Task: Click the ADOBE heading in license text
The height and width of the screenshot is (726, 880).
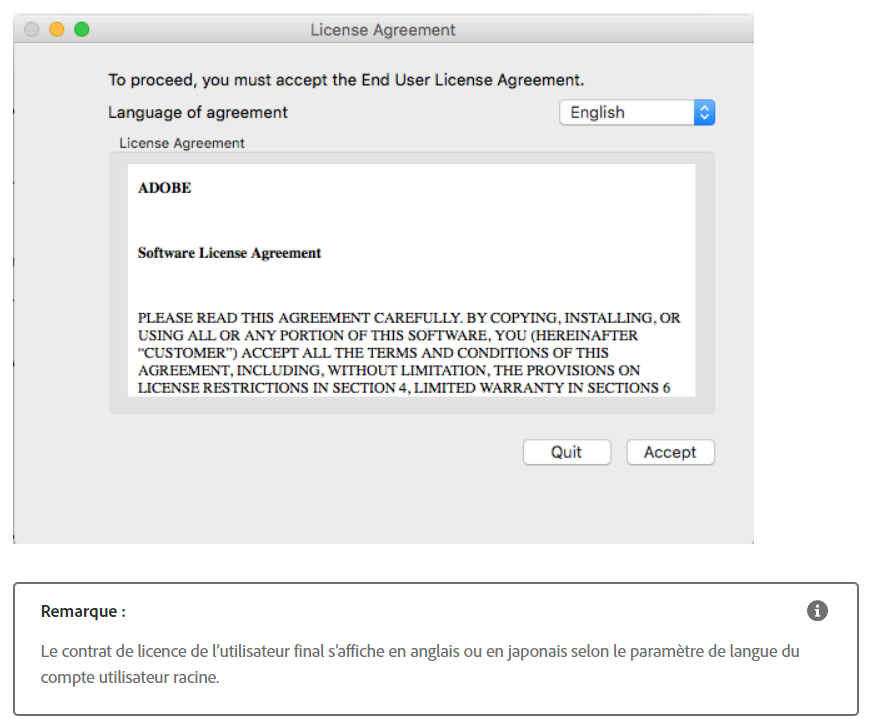Action: tap(164, 188)
